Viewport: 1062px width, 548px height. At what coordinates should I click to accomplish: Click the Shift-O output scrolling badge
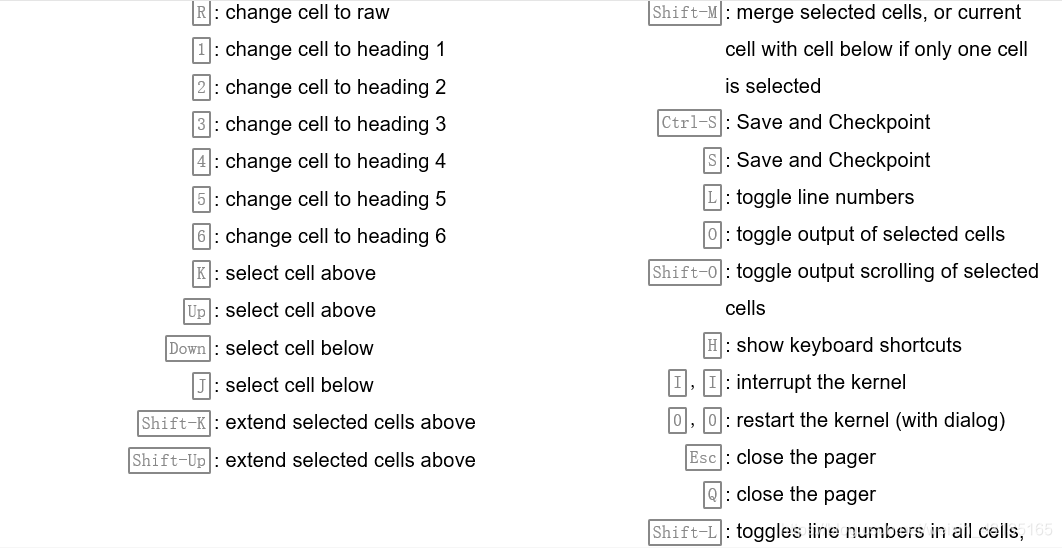(685, 272)
